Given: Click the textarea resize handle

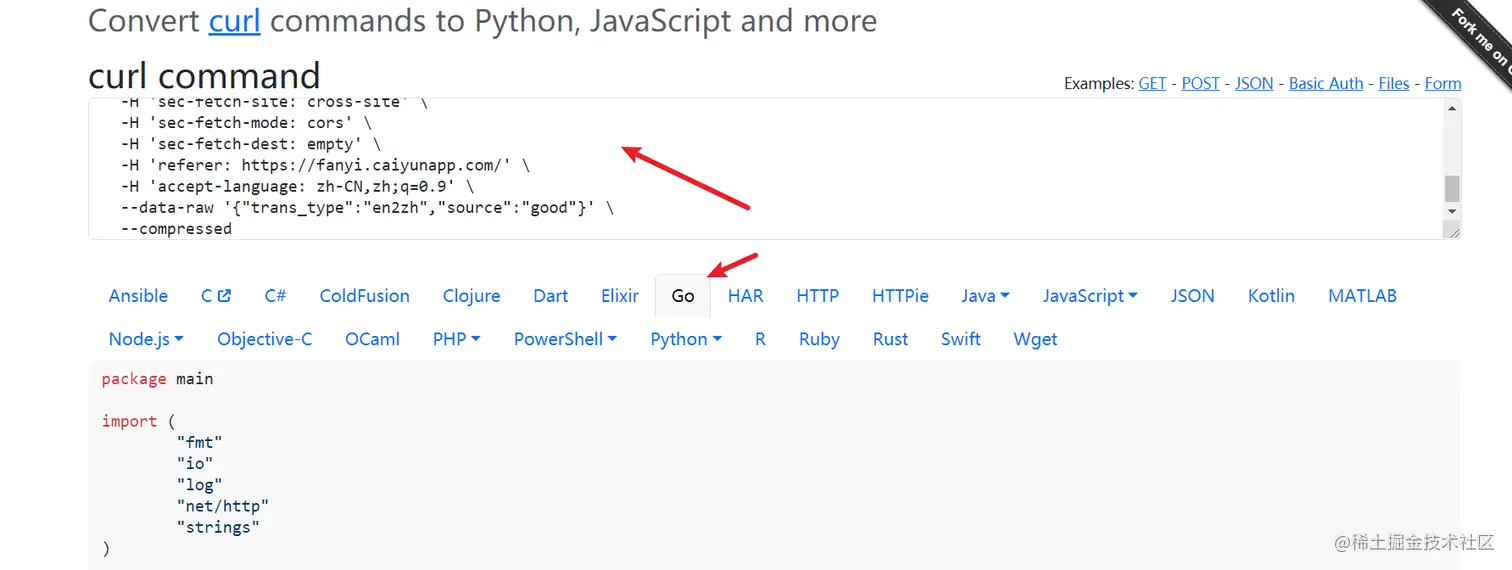Looking at the screenshot, I should [x=1454, y=232].
